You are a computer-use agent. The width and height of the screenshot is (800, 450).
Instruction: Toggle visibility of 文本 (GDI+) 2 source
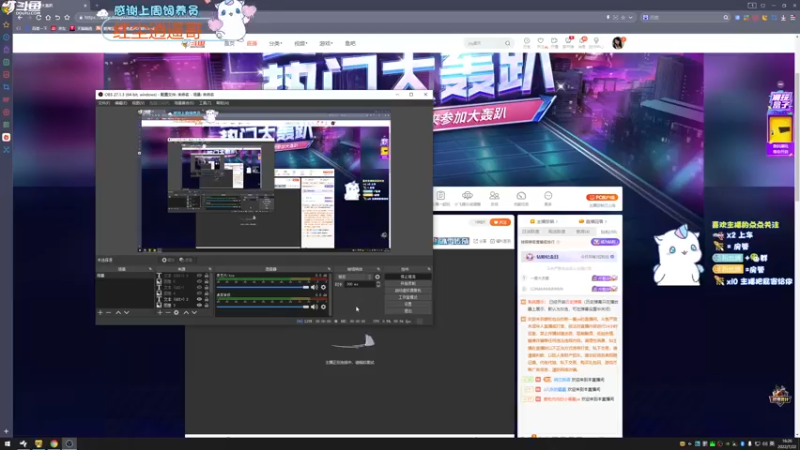pos(199,299)
